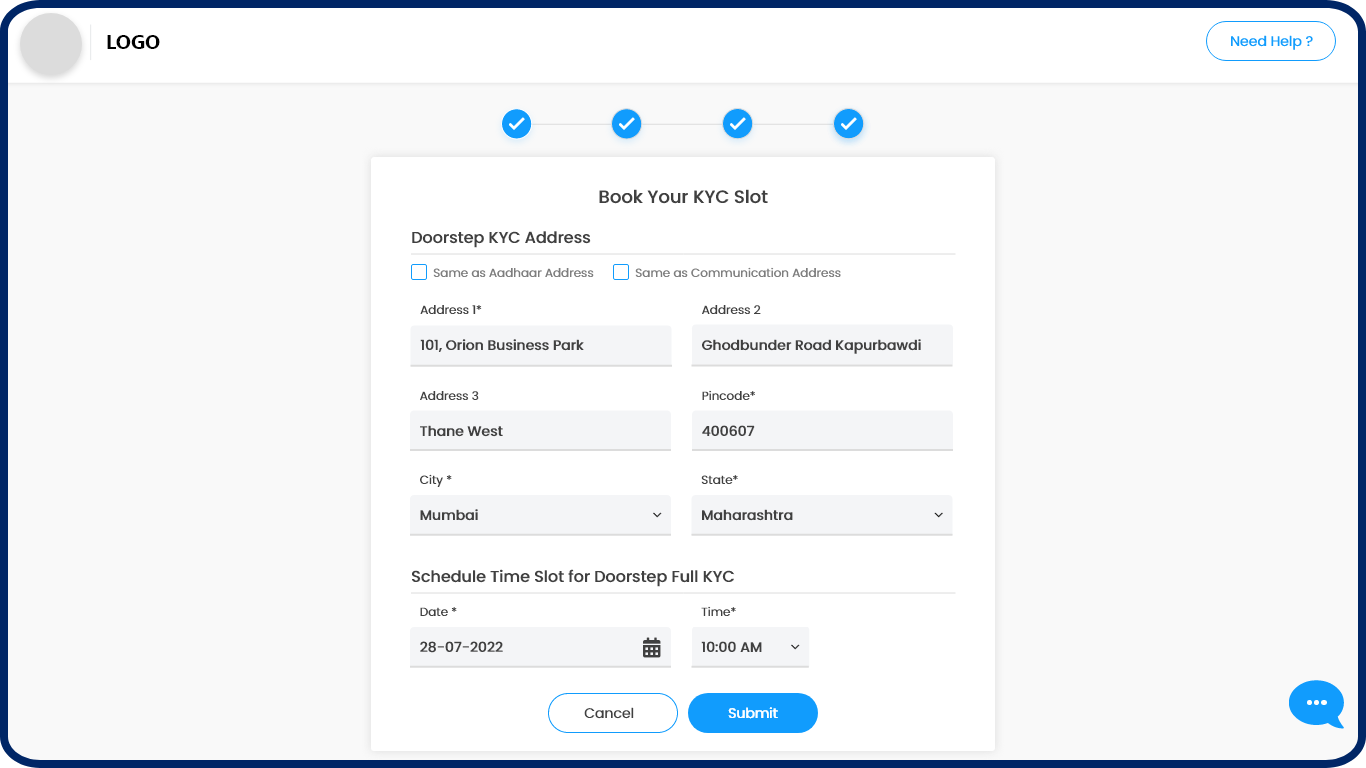Expand the City dropdown showing Mumbai
The image size is (1366, 768).
[540, 515]
